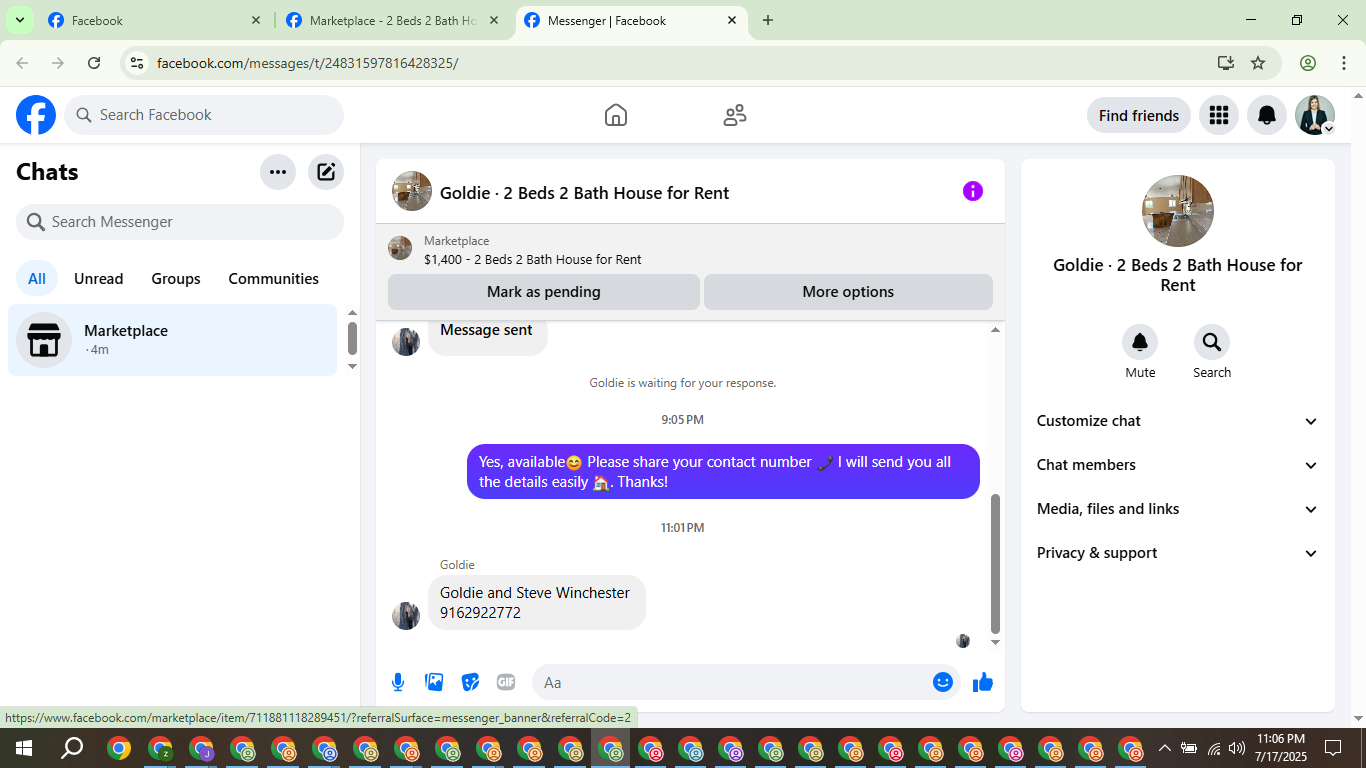Go back using browser back arrow

pos(22,63)
